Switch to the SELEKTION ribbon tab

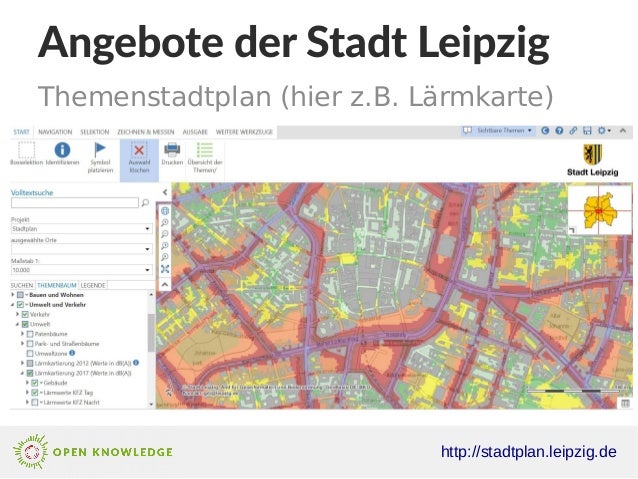click(x=95, y=132)
